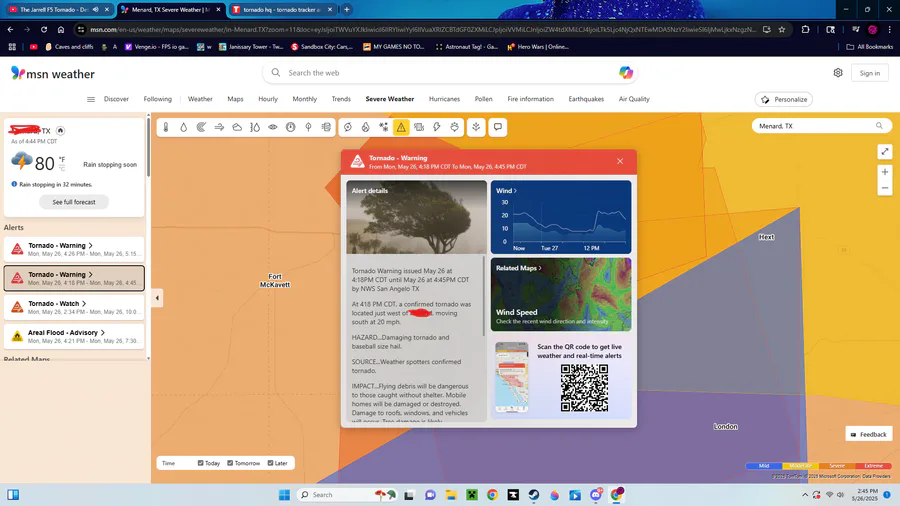The height and width of the screenshot is (506, 900).
Task: Select the Air quality map icon
Action: click(x=326, y=127)
